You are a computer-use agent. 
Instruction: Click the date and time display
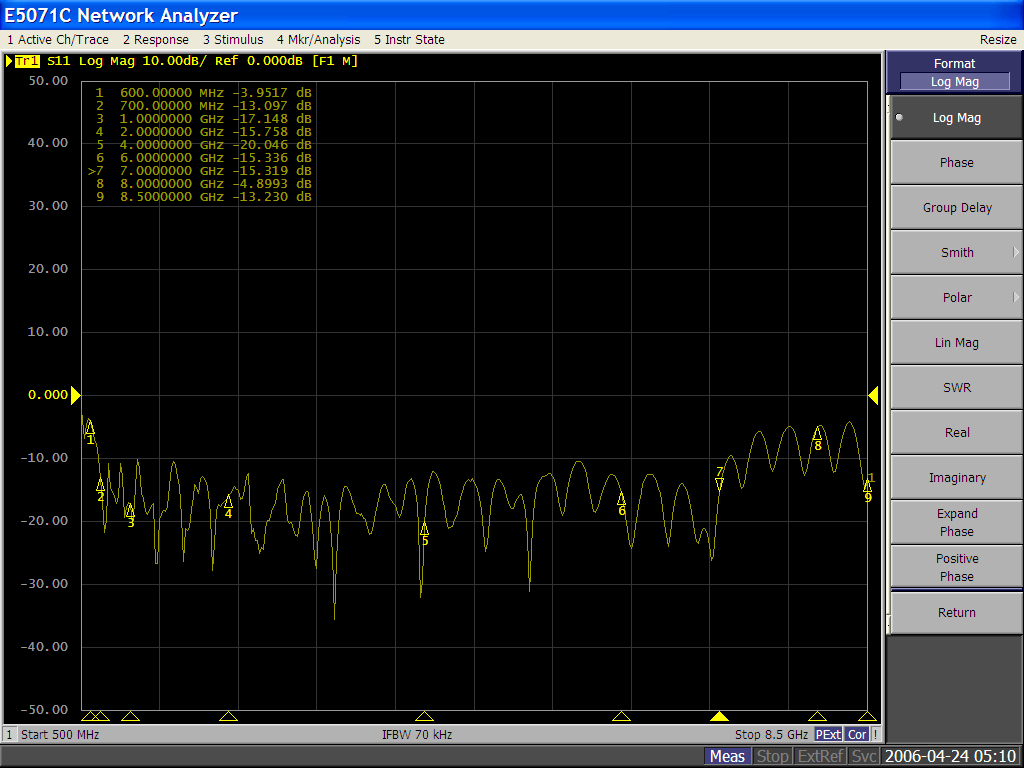(x=950, y=756)
